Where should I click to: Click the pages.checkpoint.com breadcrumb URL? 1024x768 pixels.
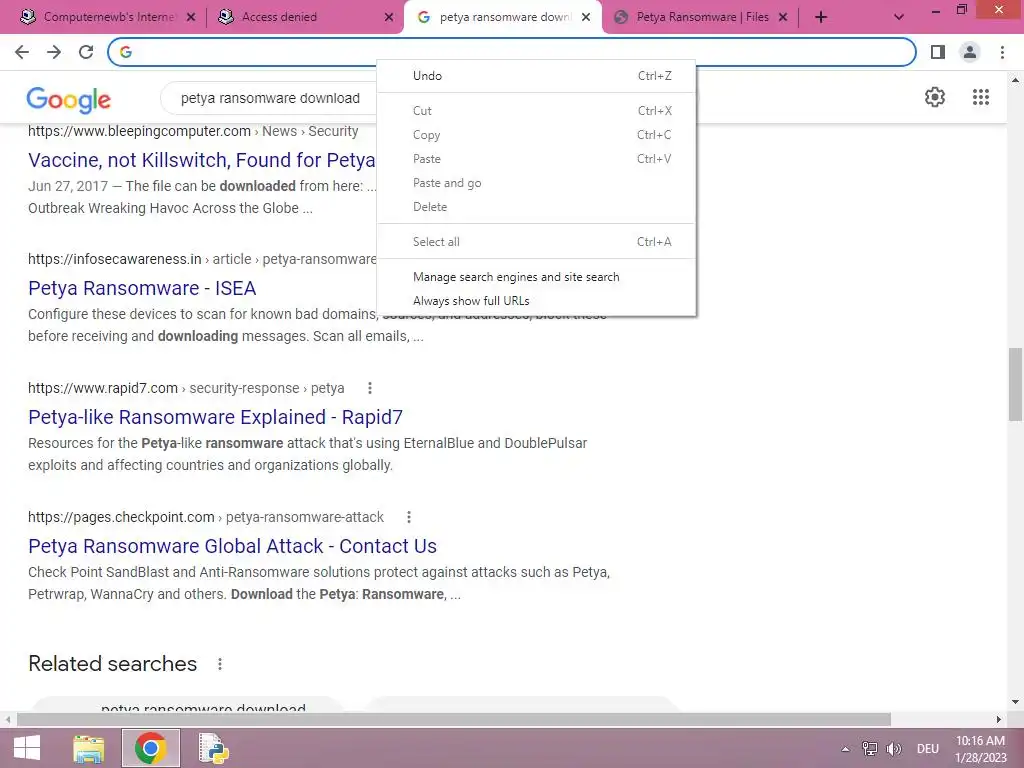click(x=206, y=517)
